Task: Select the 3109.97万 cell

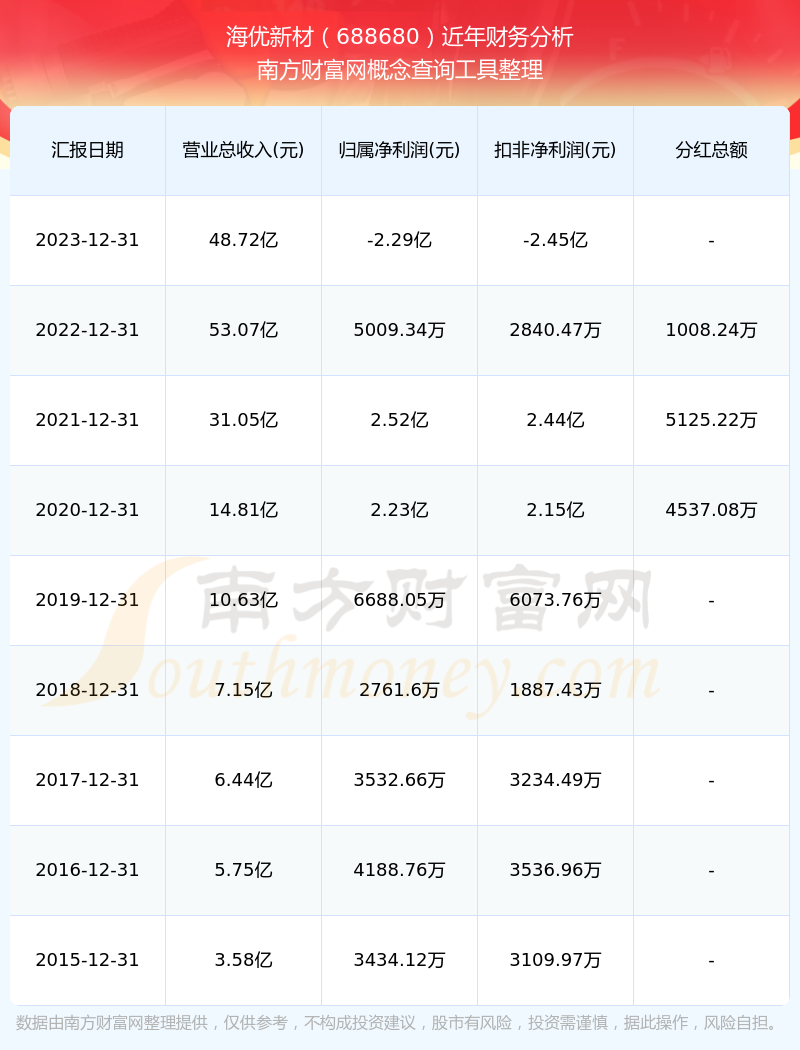Action: coord(556,960)
